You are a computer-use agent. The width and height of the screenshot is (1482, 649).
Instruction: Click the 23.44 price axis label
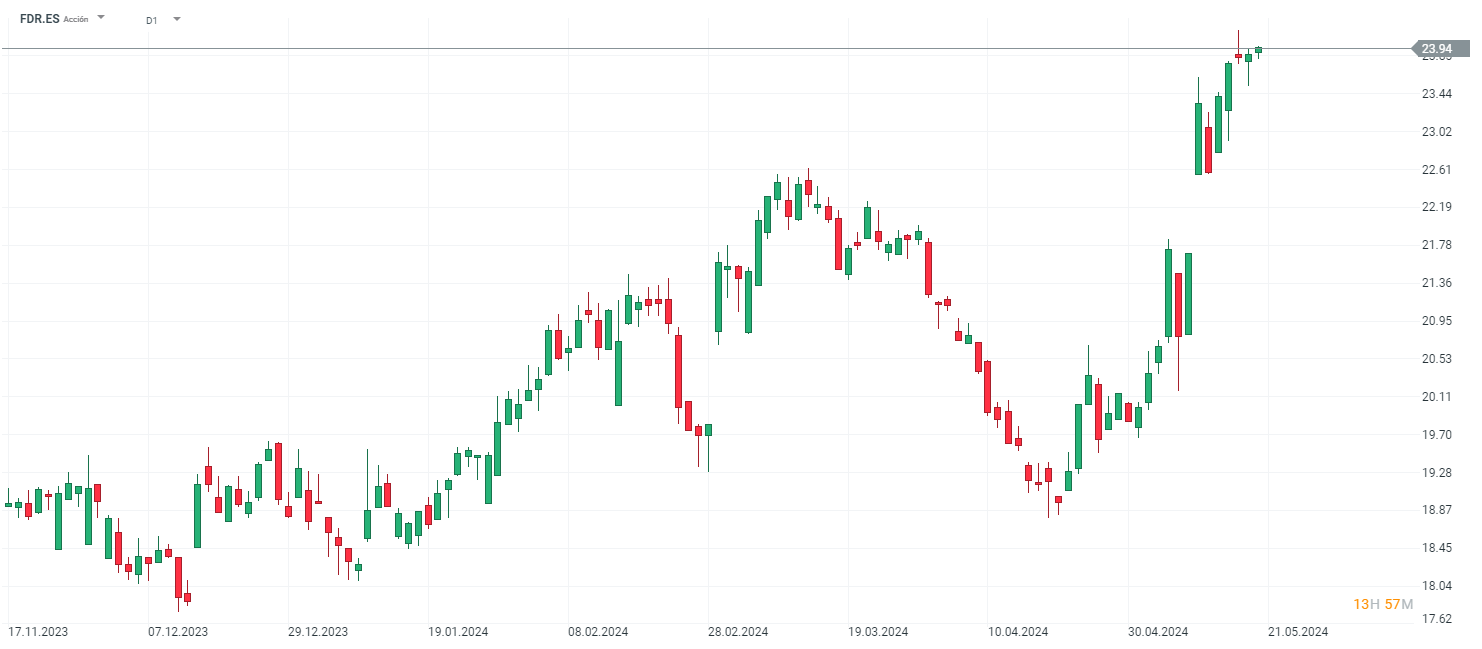tap(1436, 94)
